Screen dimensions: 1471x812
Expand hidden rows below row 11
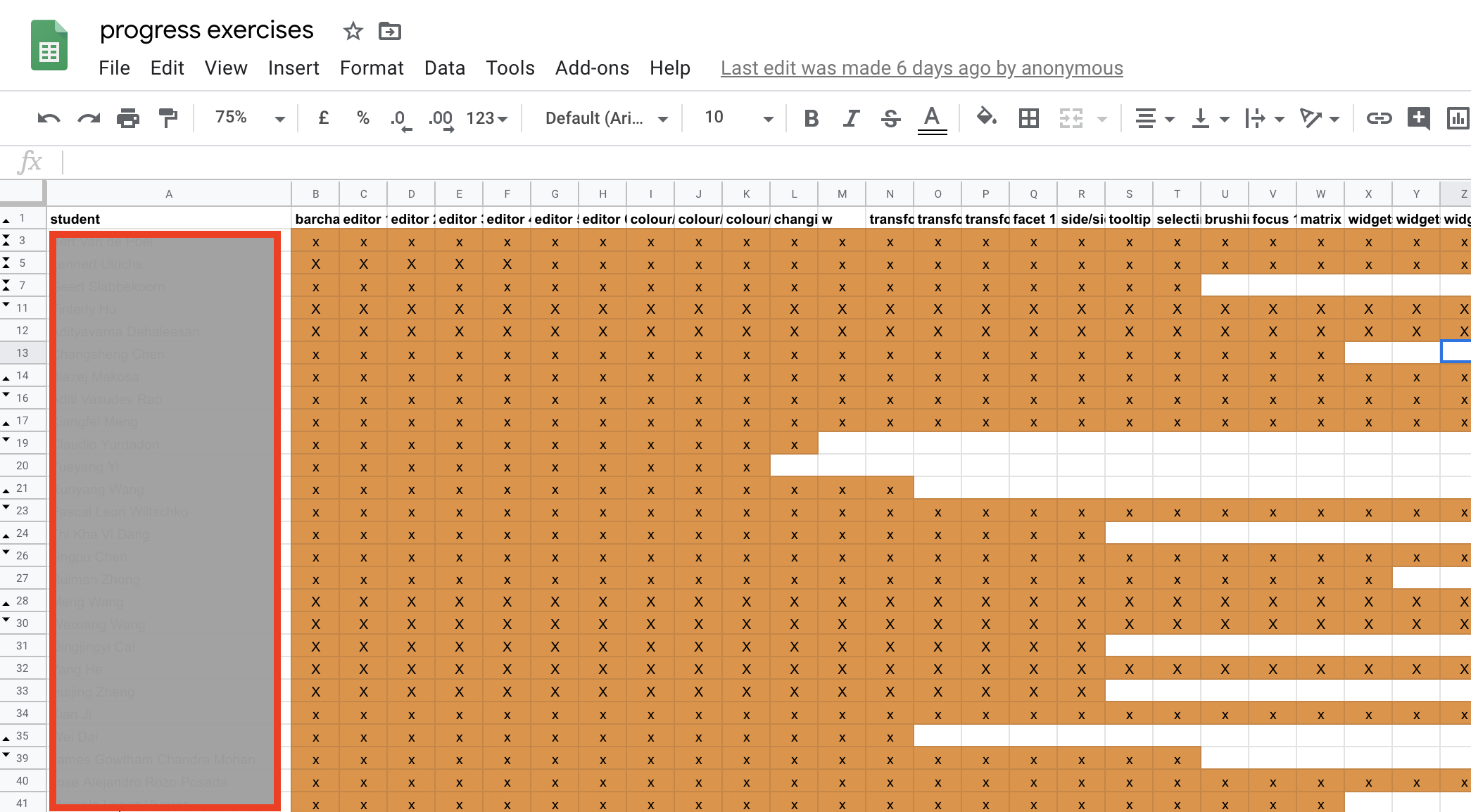pyautogui.click(x=6, y=305)
